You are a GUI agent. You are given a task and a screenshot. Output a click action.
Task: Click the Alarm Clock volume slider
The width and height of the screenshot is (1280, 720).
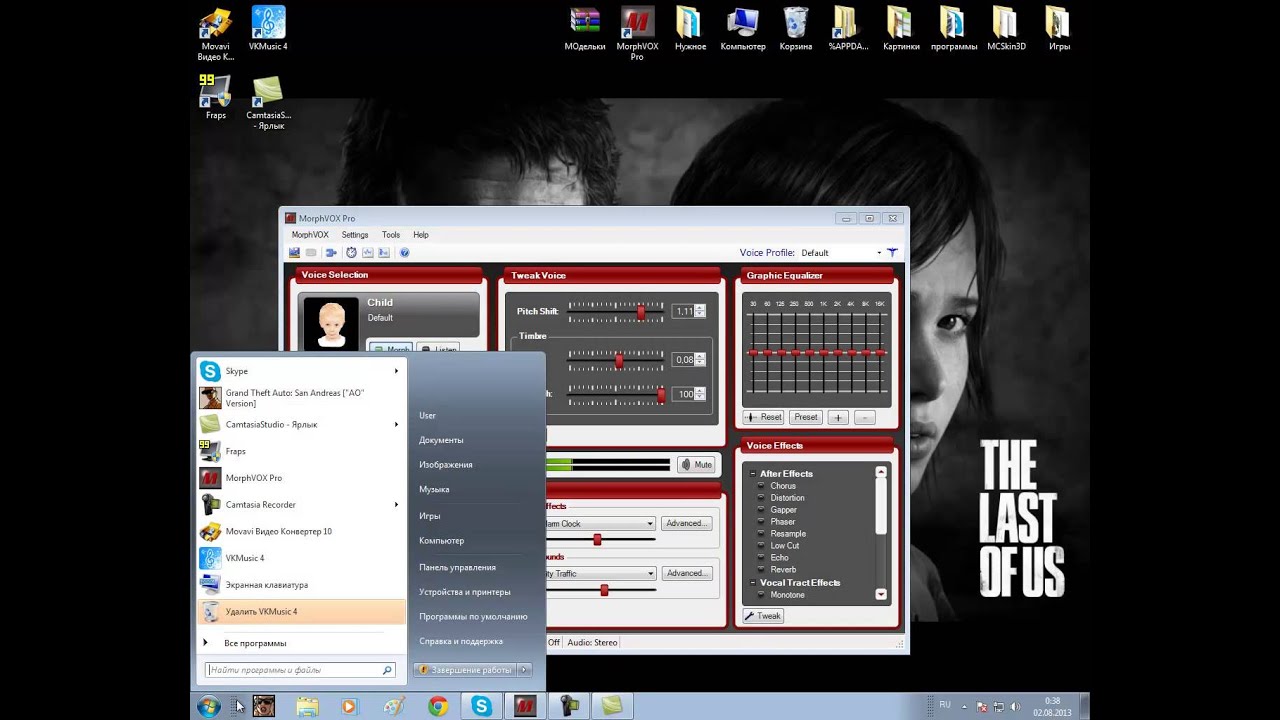tap(597, 540)
